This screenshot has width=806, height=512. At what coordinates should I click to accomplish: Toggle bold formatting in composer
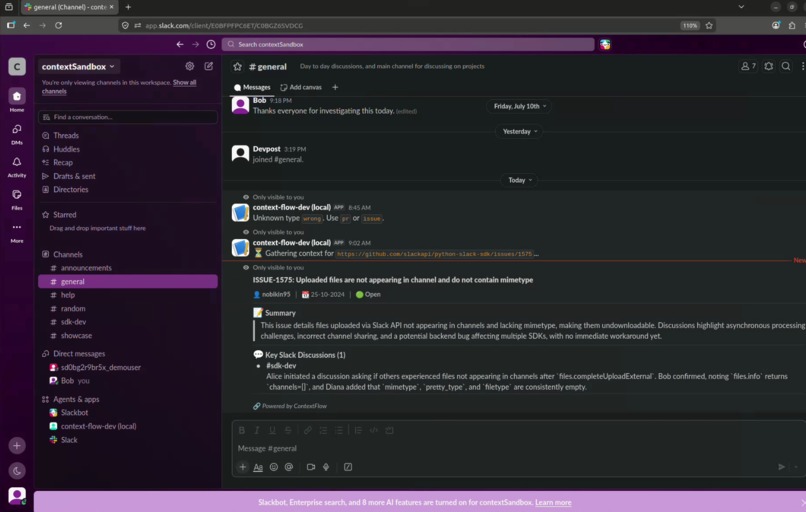click(242, 430)
